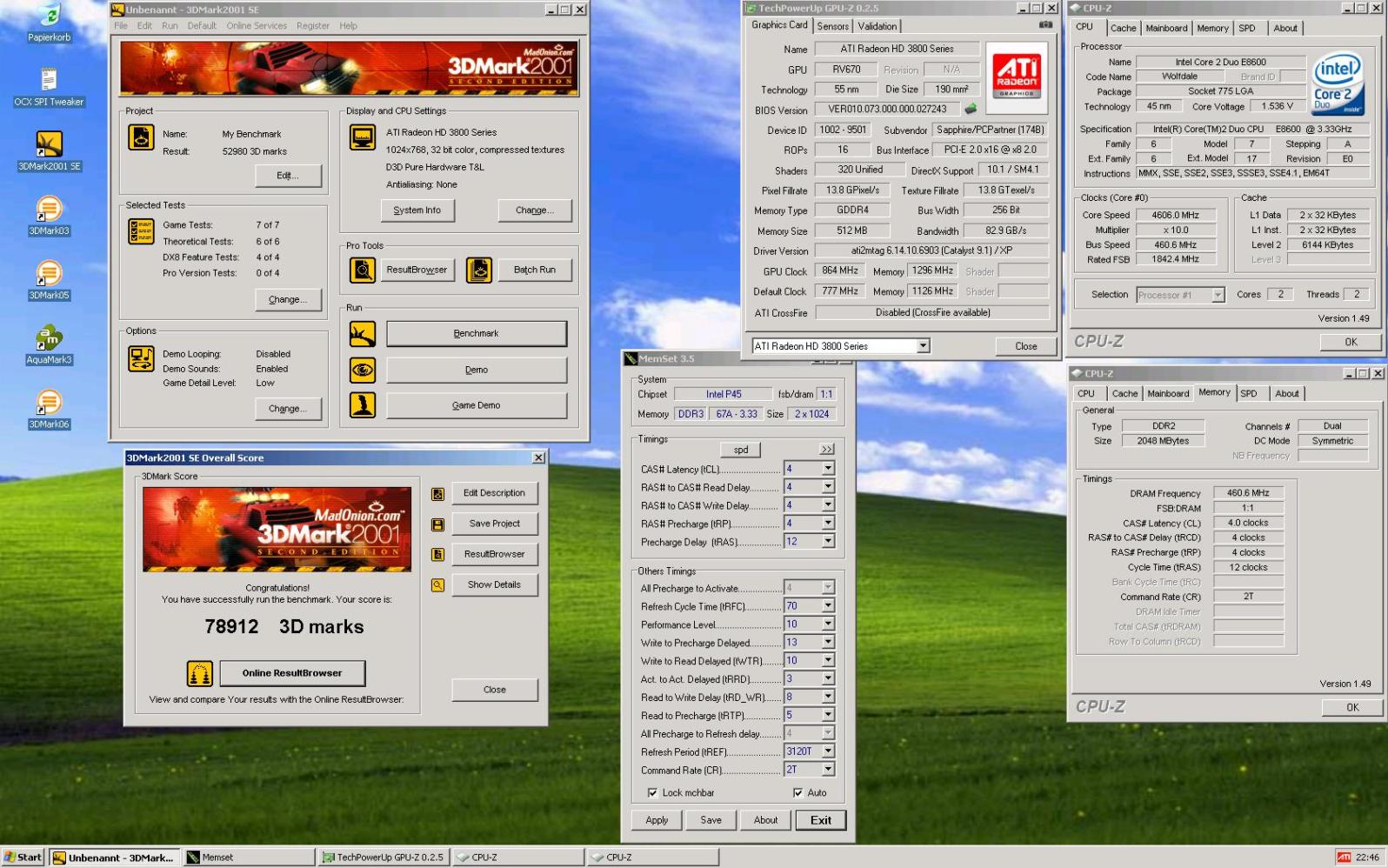The height and width of the screenshot is (868, 1388).
Task: Click the Game Demo joystick icon
Action: pos(363,405)
